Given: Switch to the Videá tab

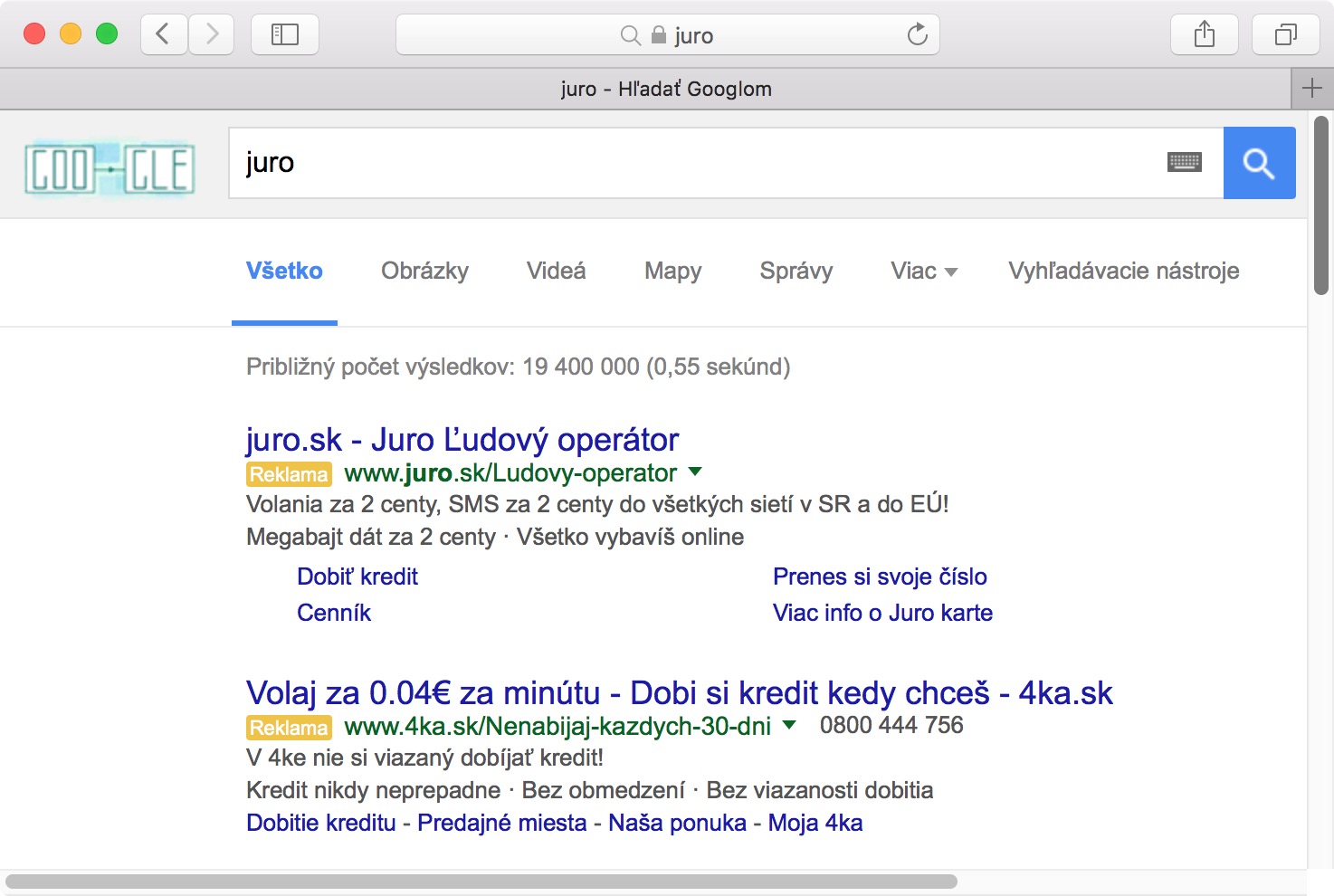Looking at the screenshot, I should (x=557, y=271).
